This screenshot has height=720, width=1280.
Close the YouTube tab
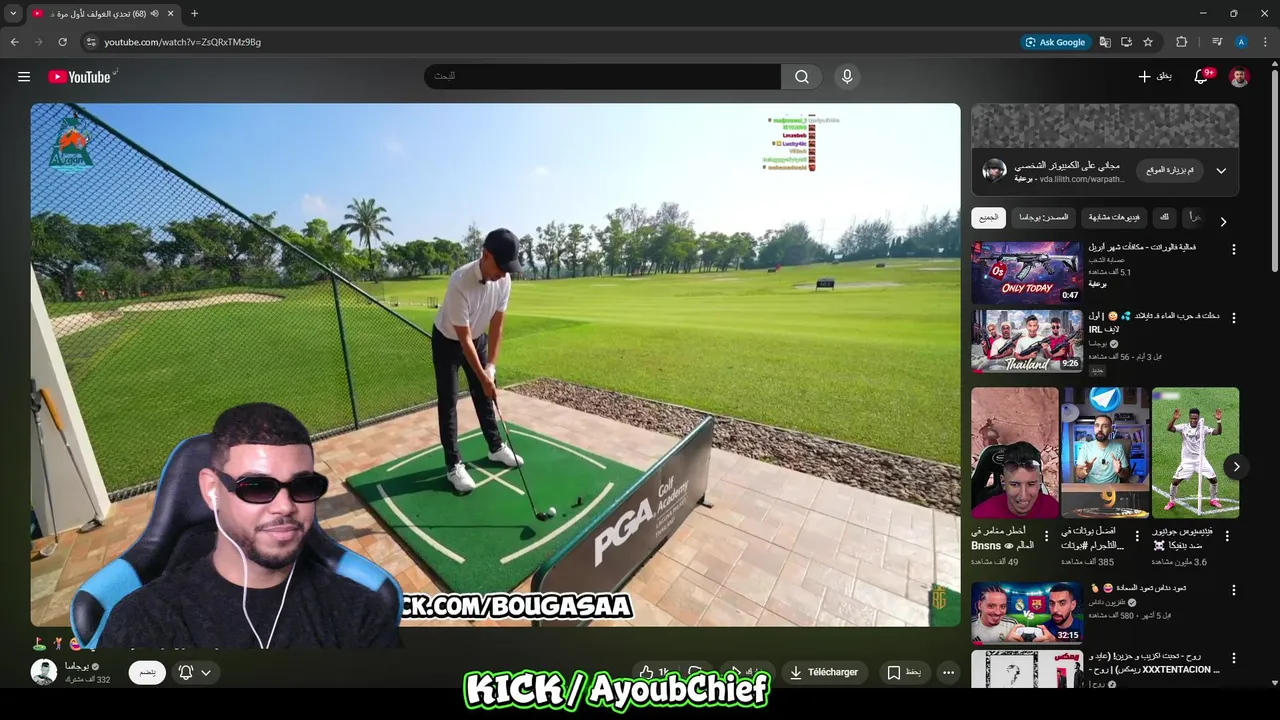pyautogui.click(x=171, y=13)
